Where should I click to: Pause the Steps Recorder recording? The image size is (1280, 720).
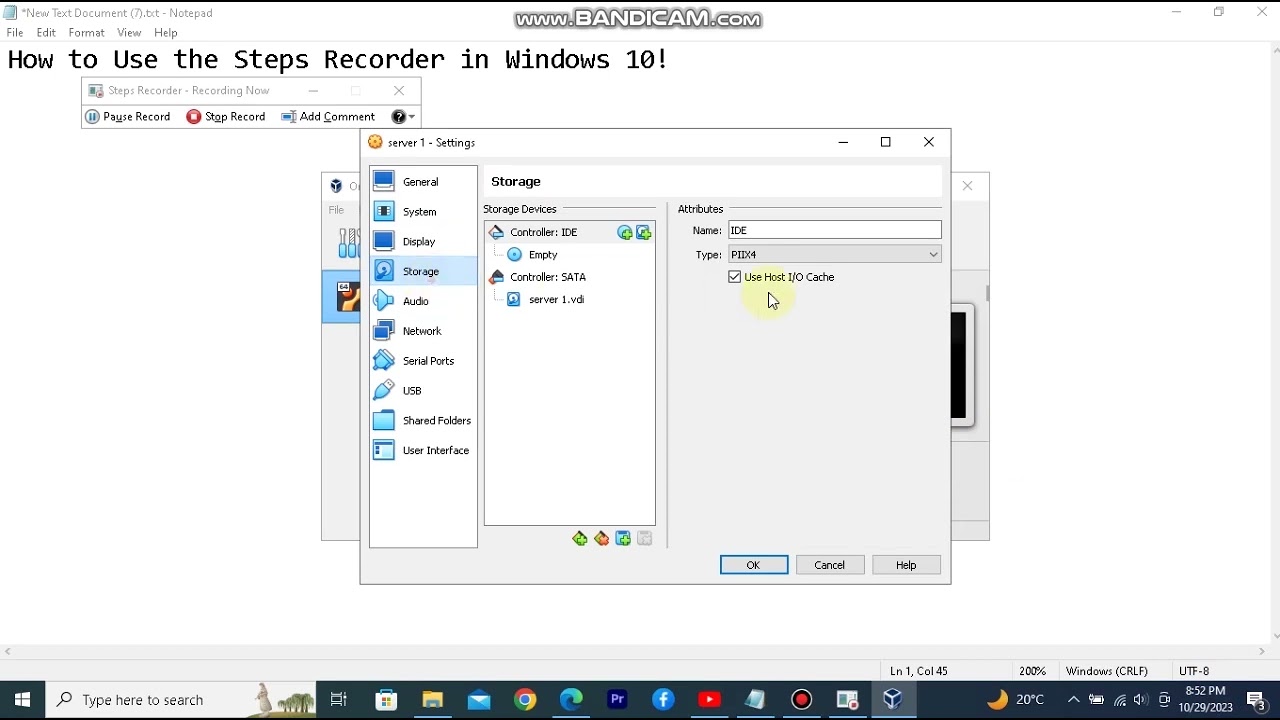click(x=128, y=117)
